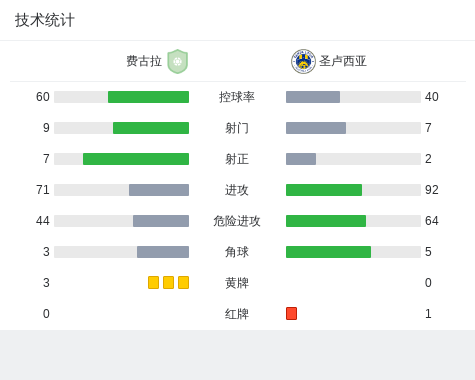Image resolution: width=475 pixels, height=380 pixels.
Task: Click the first yellow card icon
Action: tap(153, 282)
